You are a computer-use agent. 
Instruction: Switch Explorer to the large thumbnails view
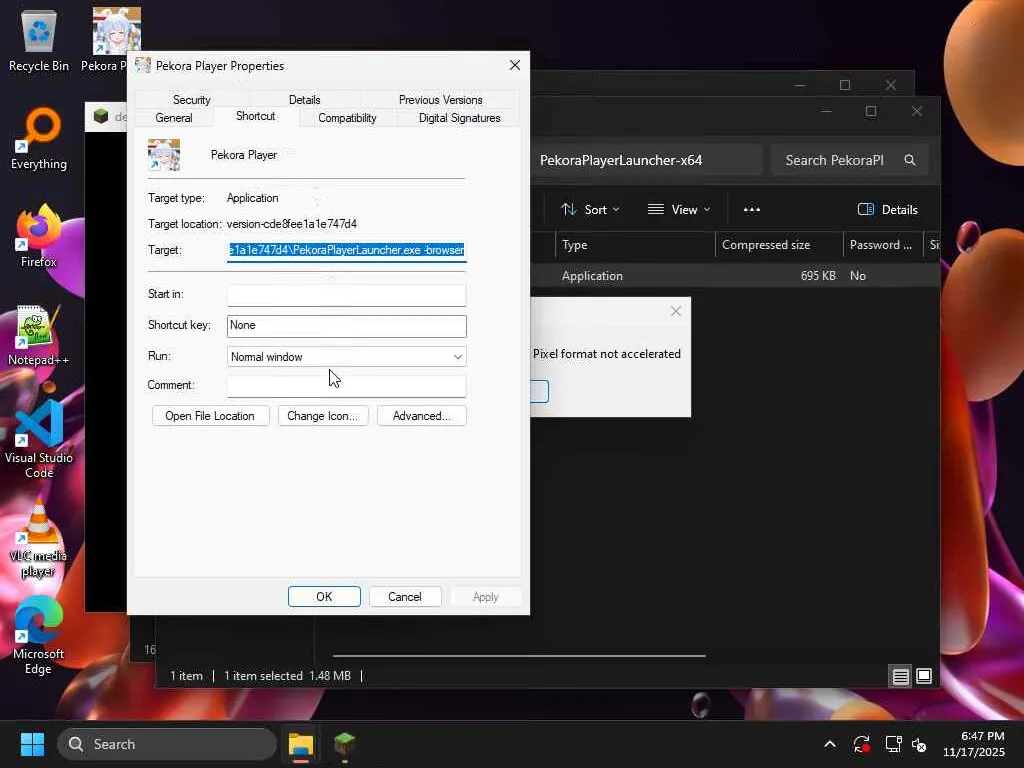coord(924,676)
